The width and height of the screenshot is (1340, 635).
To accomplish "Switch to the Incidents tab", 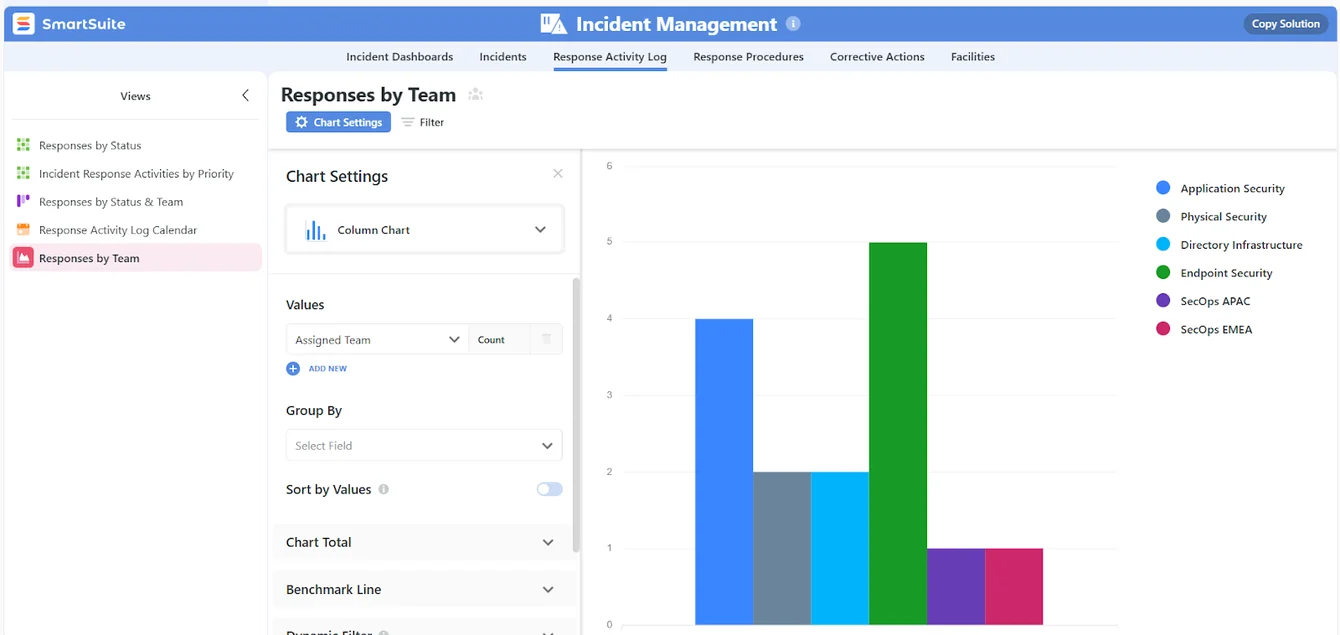I will pyautogui.click(x=503, y=57).
